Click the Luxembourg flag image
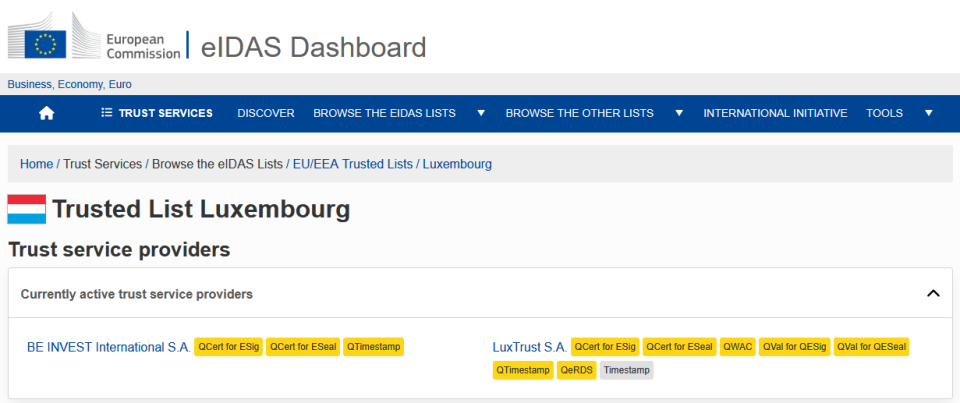This screenshot has width=960, height=403. [27, 209]
